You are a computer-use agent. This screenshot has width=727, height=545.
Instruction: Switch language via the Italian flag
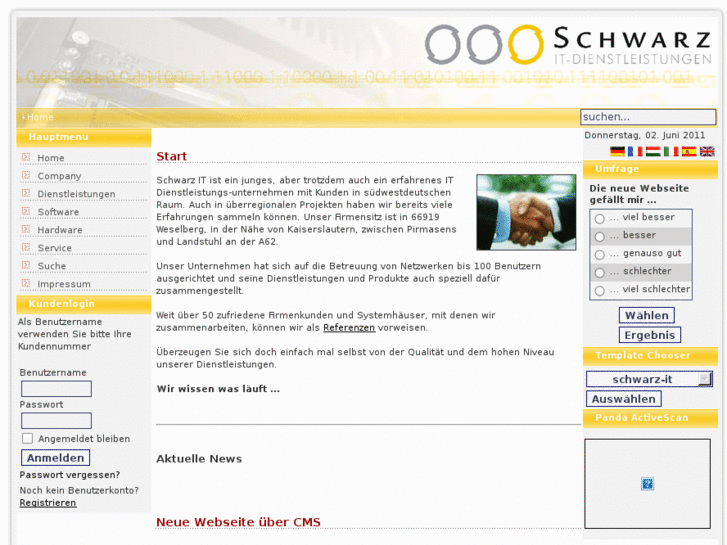click(x=671, y=151)
